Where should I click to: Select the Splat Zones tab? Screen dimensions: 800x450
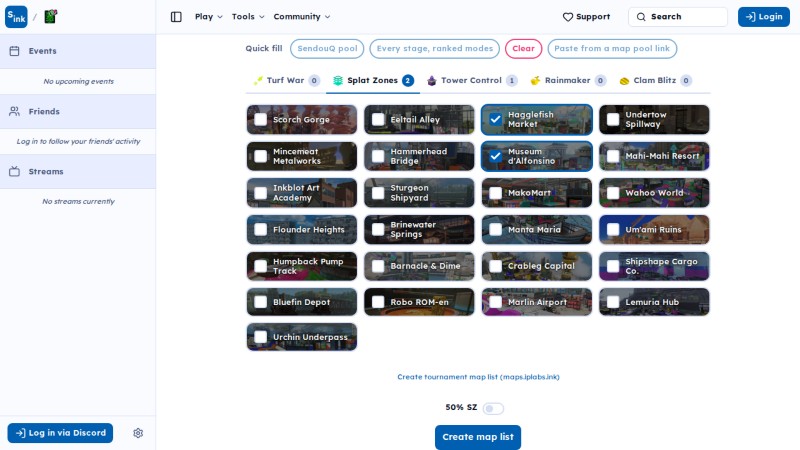(x=373, y=81)
